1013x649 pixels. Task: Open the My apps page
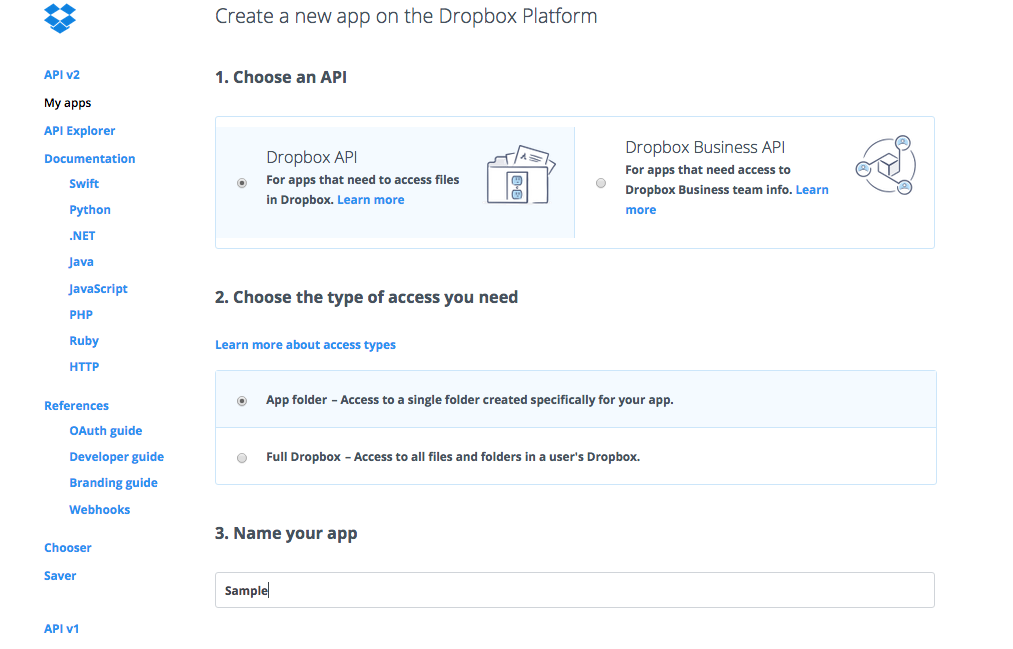tap(66, 102)
